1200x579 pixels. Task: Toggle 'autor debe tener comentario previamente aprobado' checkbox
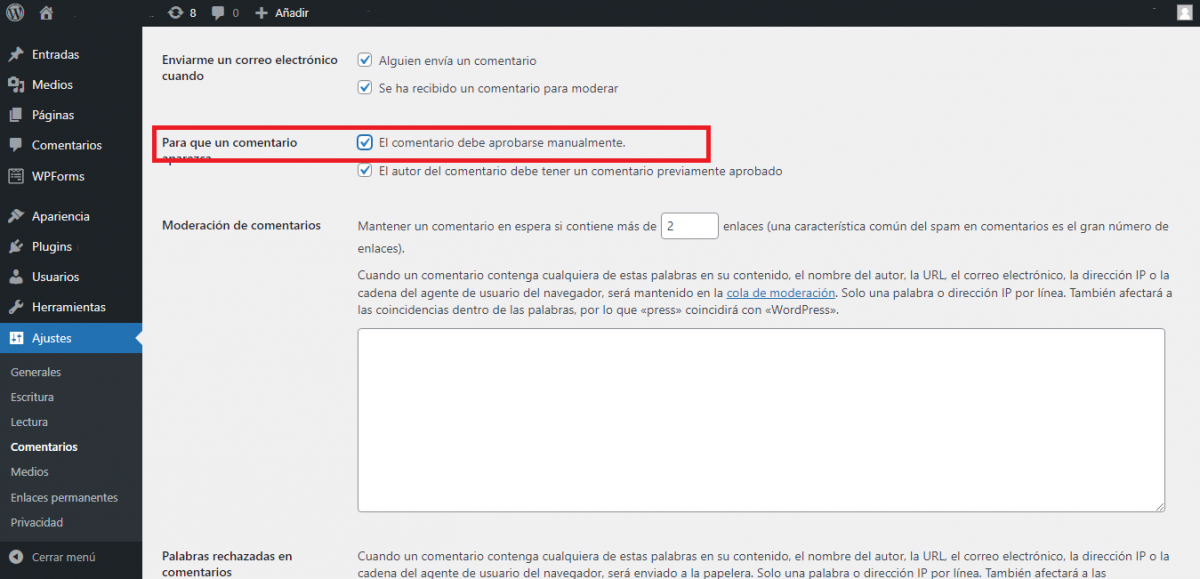click(x=365, y=171)
